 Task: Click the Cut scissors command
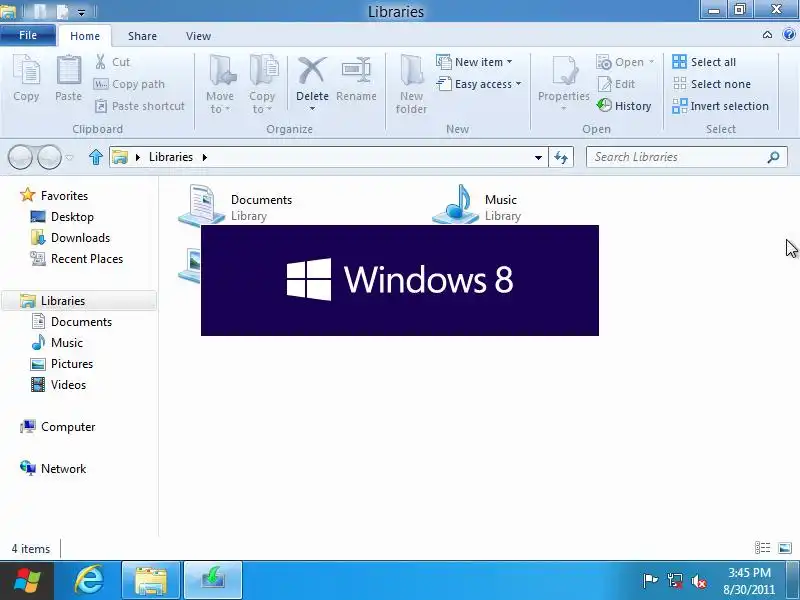(x=112, y=62)
